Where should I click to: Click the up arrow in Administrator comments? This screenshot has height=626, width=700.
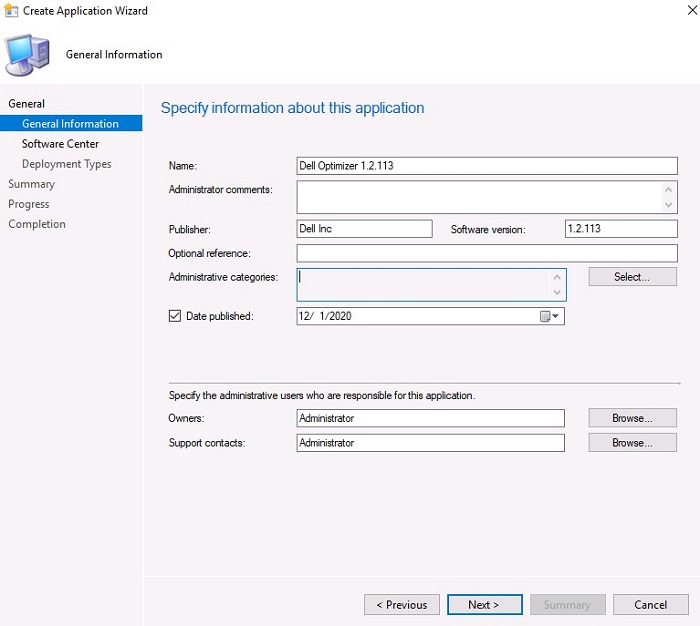click(668, 189)
